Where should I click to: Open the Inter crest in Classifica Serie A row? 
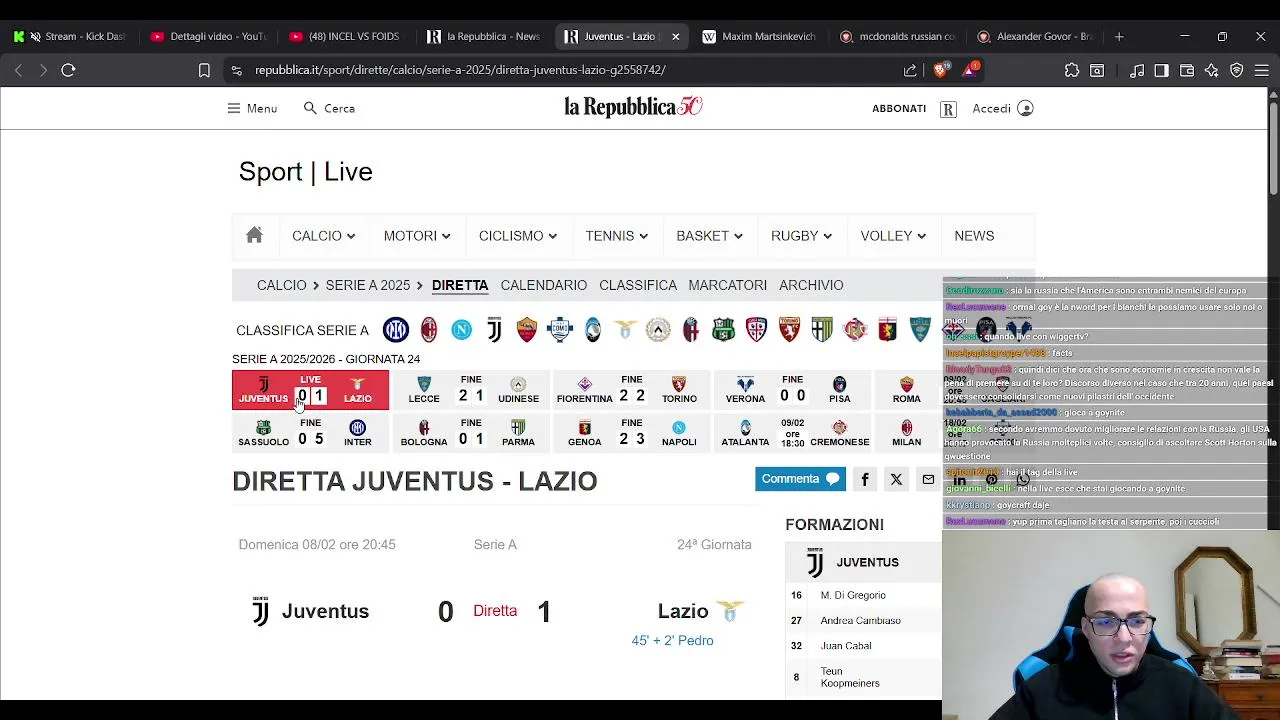(x=396, y=330)
